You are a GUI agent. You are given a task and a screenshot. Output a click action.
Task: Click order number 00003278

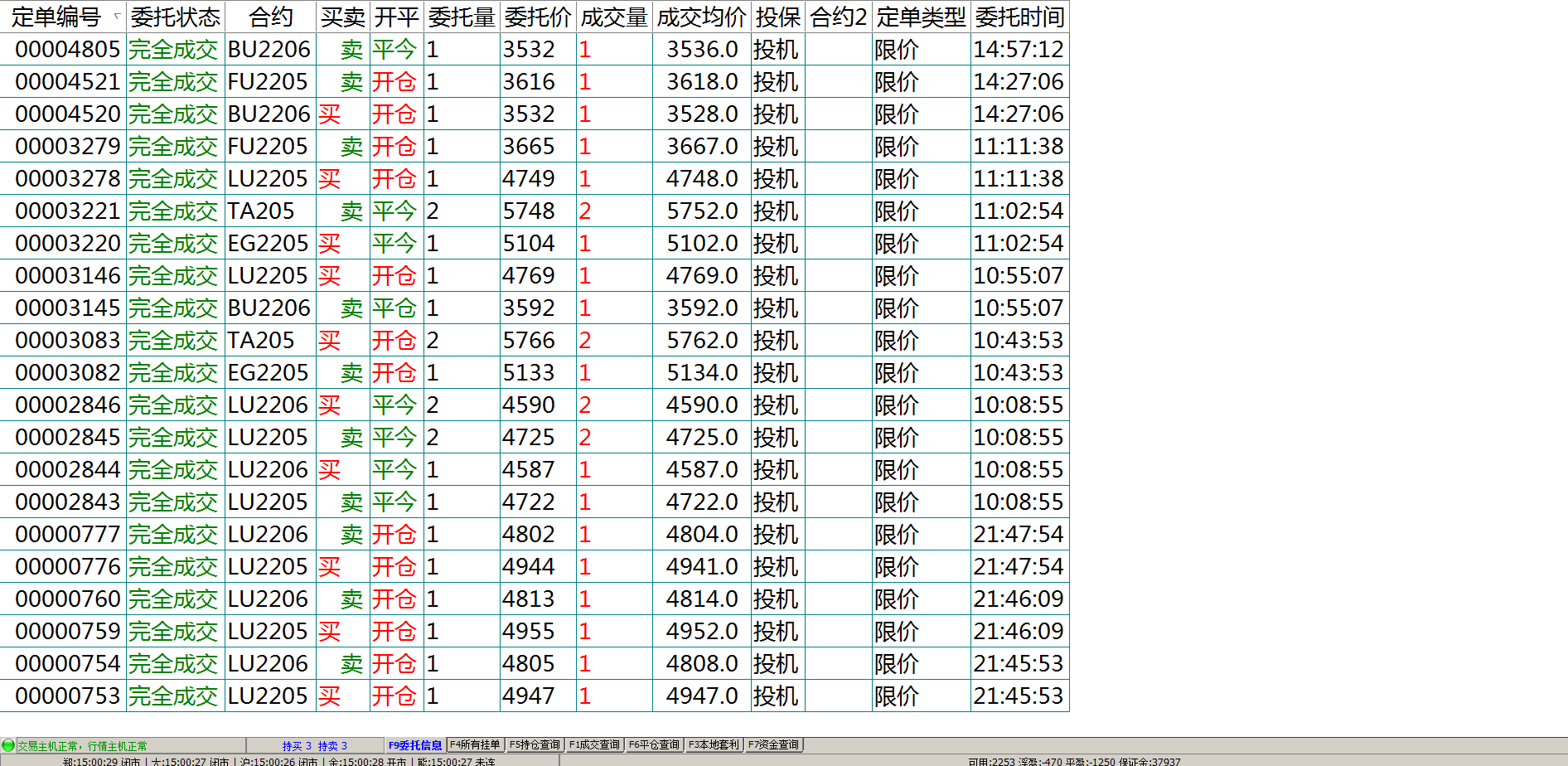pos(68,179)
